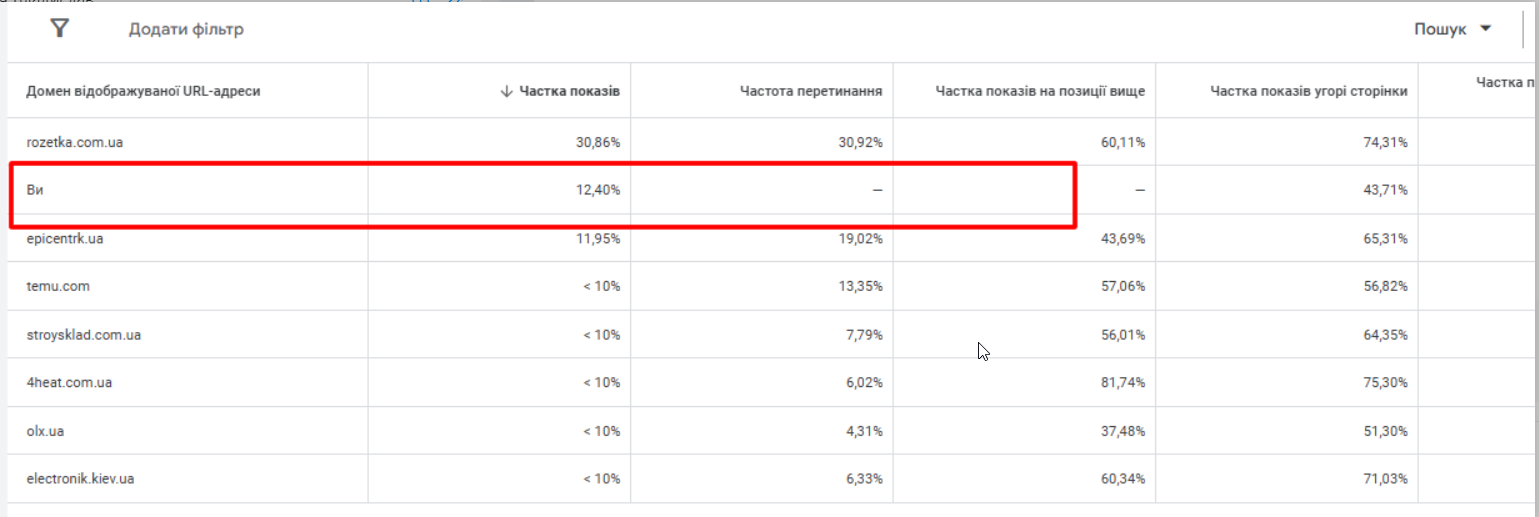This screenshot has height=517, width=1539.
Task: Click stroysklad.com.ua domain cell
Action: click(x=84, y=335)
